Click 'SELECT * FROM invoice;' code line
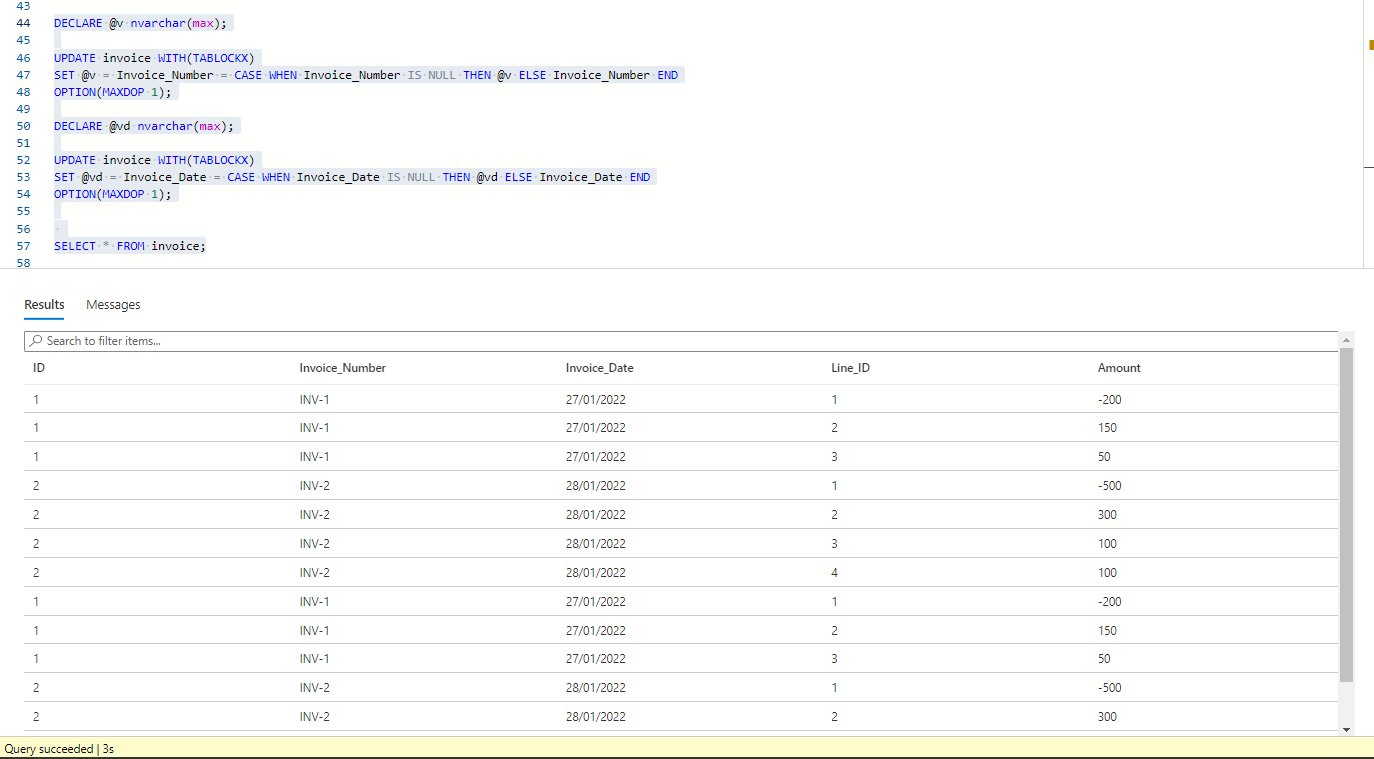The width and height of the screenshot is (1374, 759). (x=130, y=246)
